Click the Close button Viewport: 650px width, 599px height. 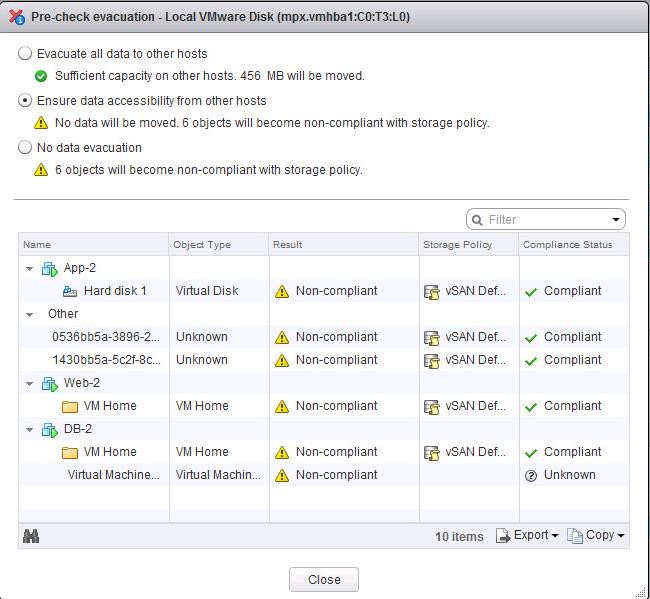coord(324,580)
